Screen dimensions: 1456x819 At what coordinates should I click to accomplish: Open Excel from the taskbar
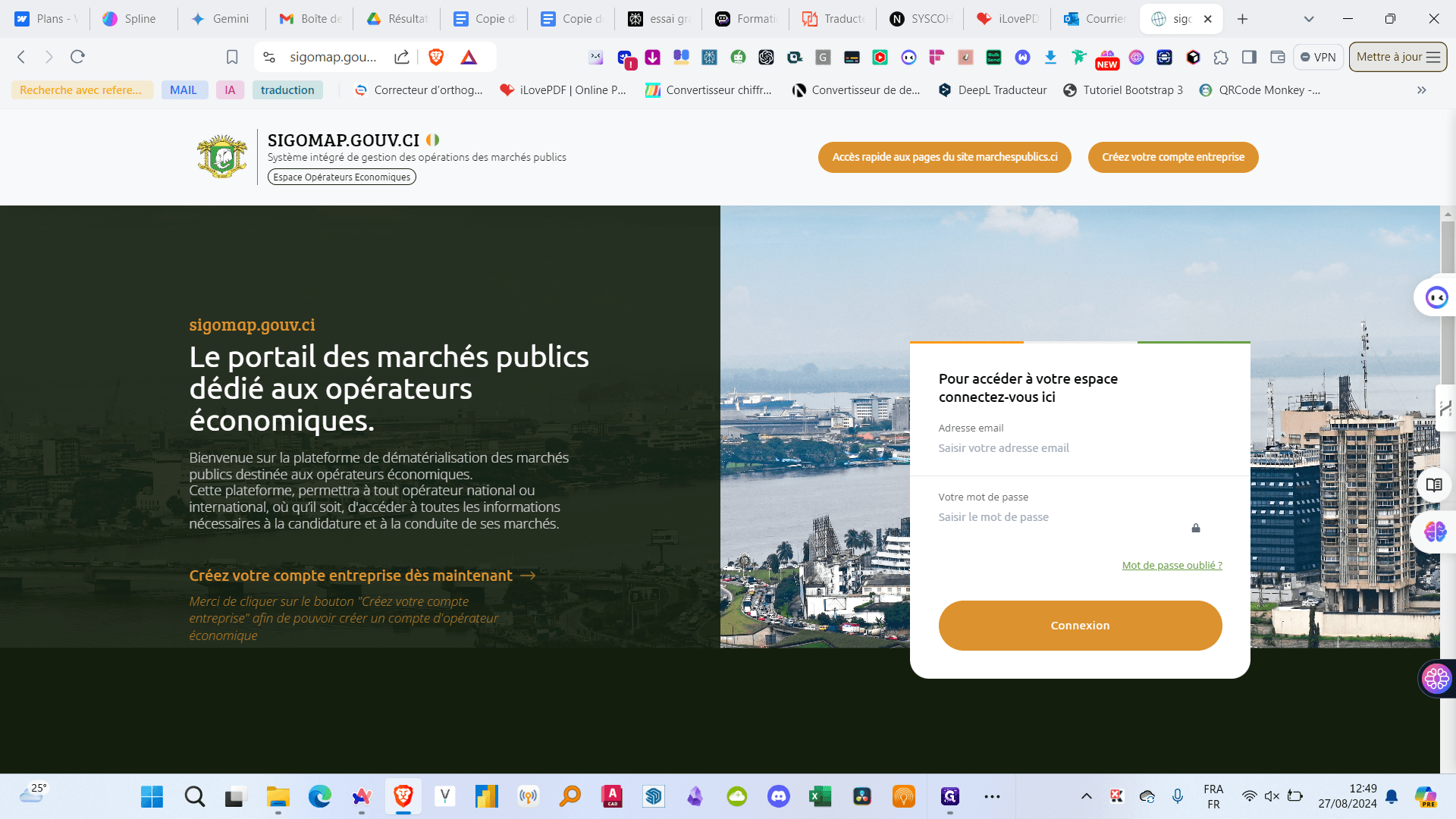pos(820,796)
